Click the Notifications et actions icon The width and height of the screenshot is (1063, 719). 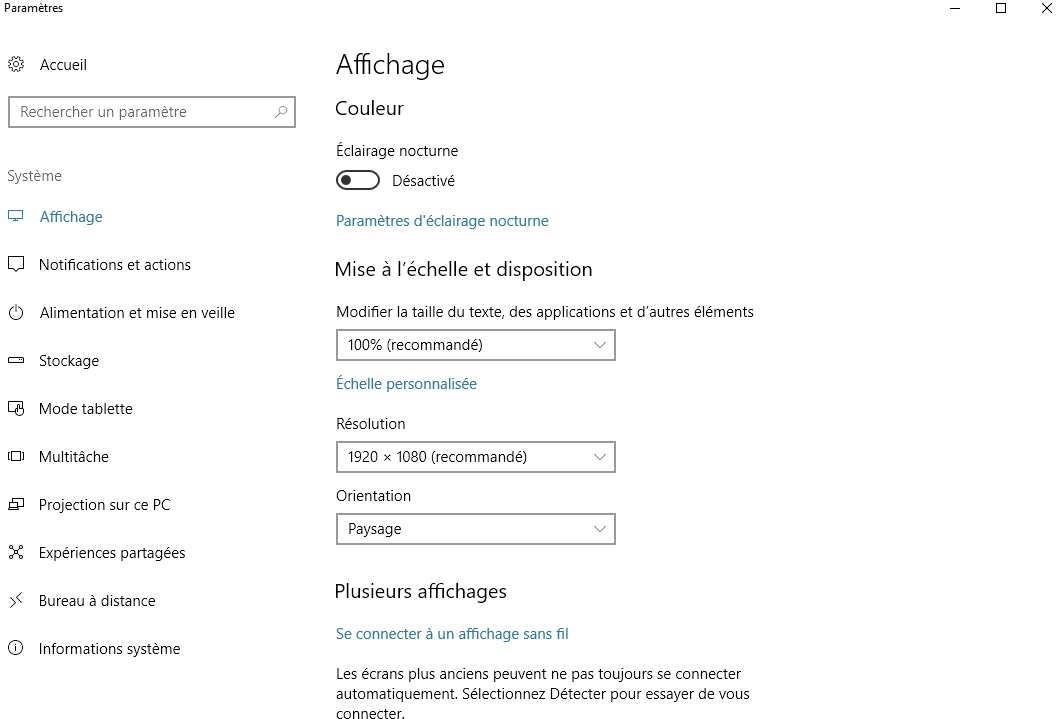click(x=16, y=265)
